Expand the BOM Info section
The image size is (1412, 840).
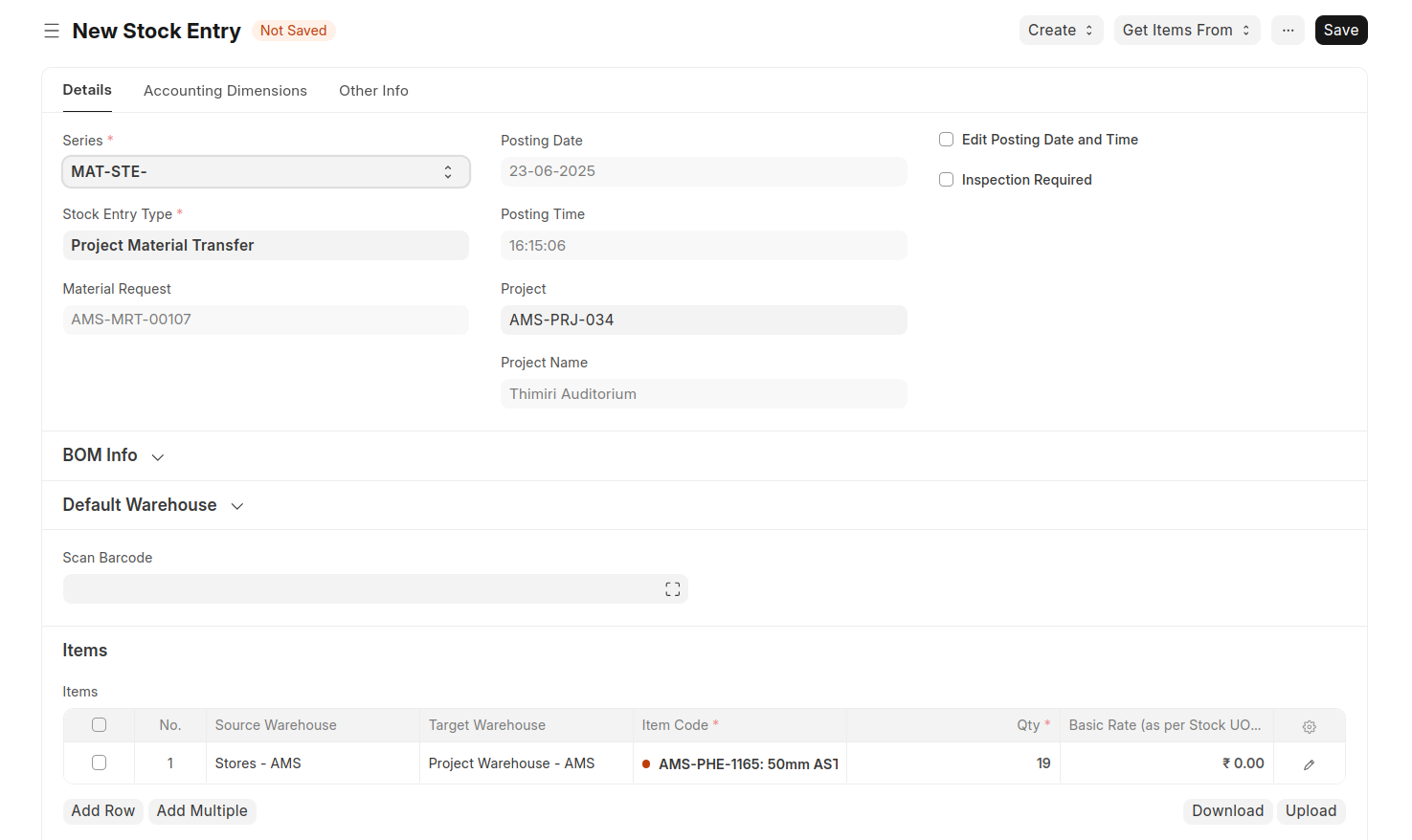pyautogui.click(x=113, y=456)
